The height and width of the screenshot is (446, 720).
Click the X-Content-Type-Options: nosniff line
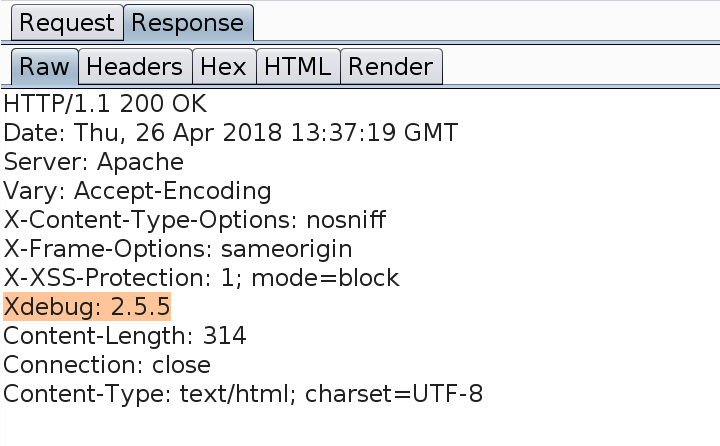tap(195, 219)
